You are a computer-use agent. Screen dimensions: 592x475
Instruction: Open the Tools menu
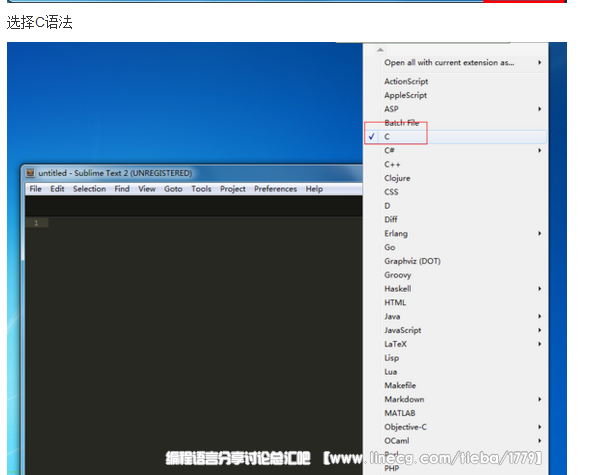201,189
